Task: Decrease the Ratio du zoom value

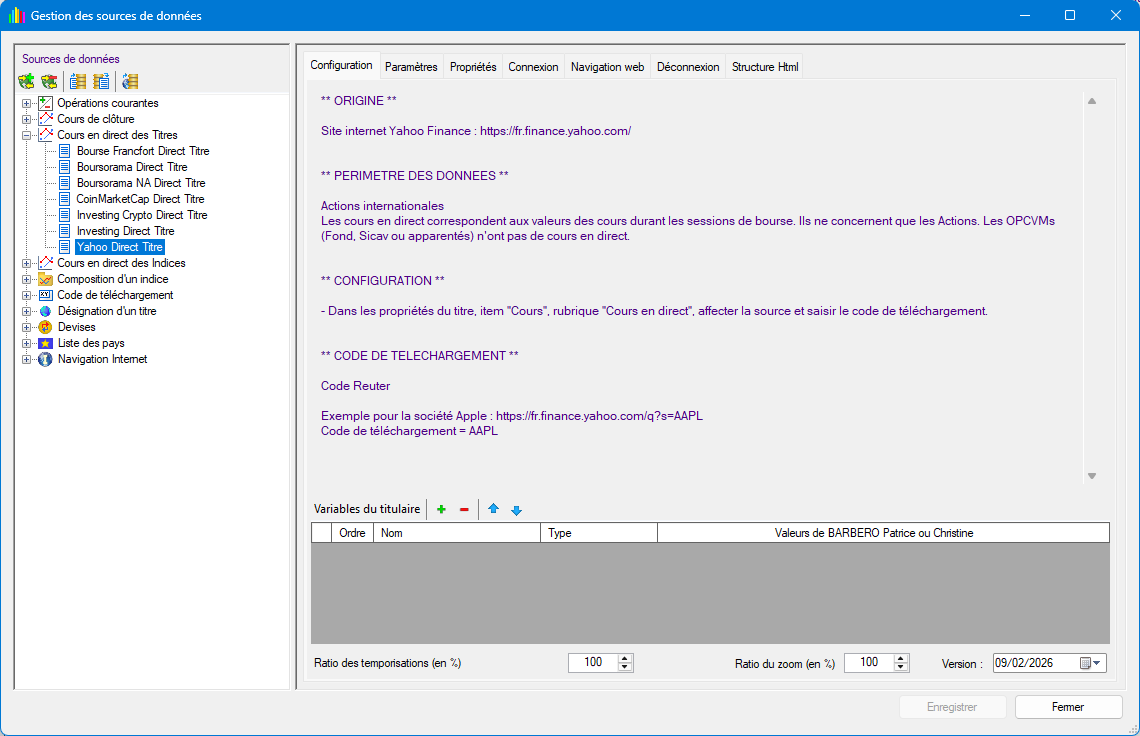Action: pos(901,668)
